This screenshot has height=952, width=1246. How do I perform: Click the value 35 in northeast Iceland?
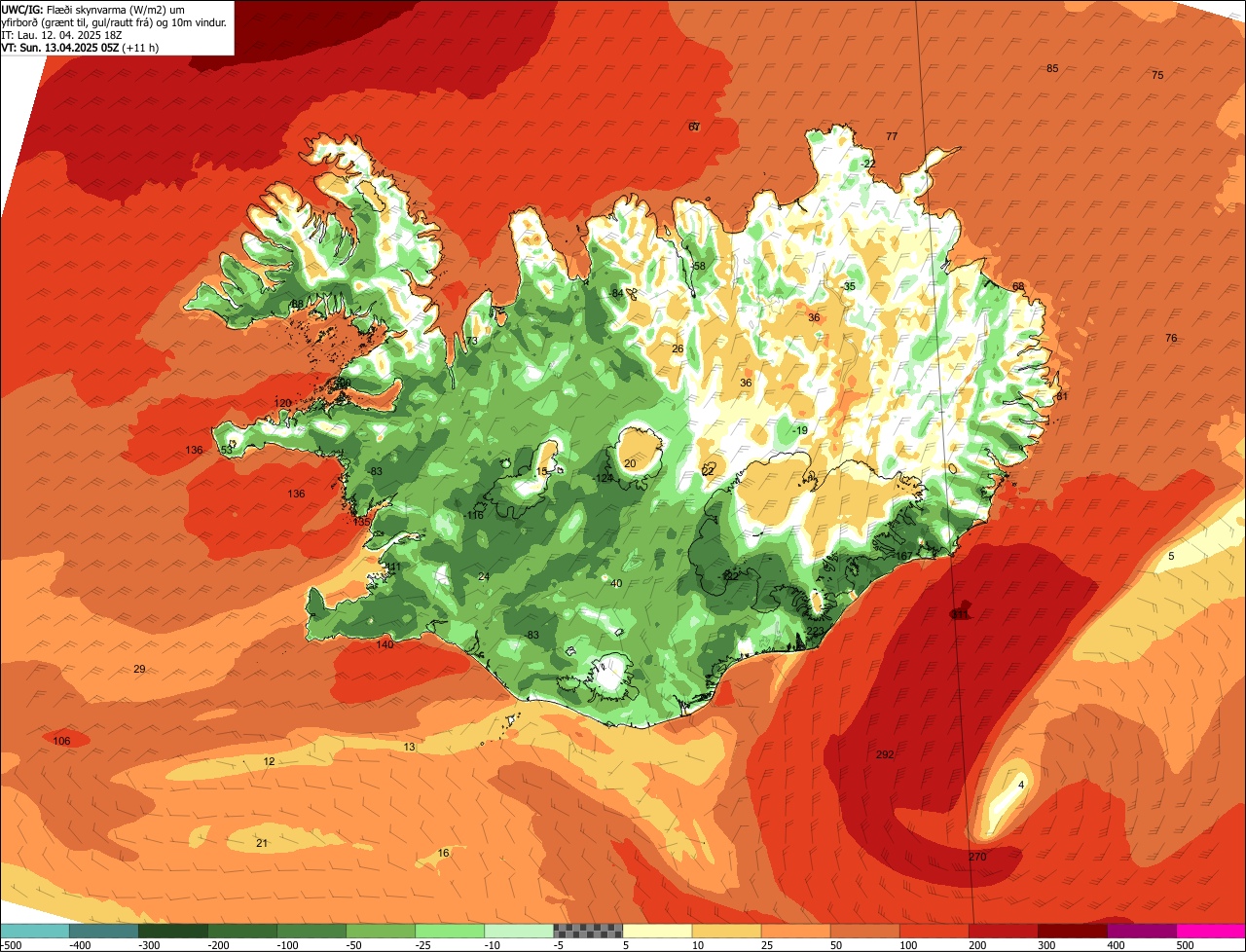pos(850,286)
